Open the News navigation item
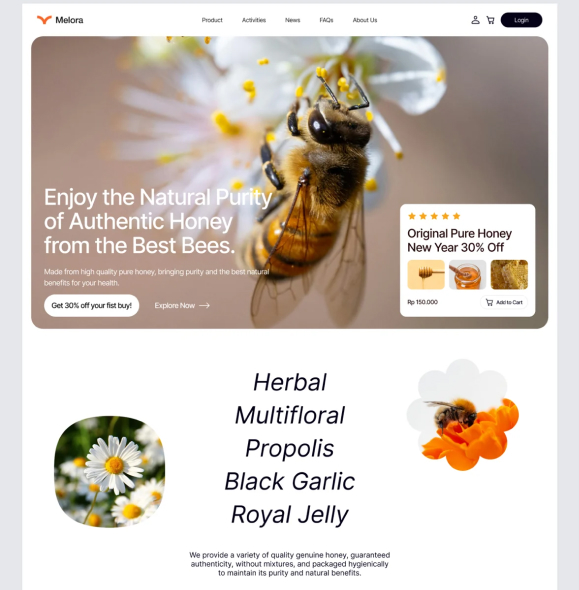The image size is (579, 590). click(x=292, y=20)
